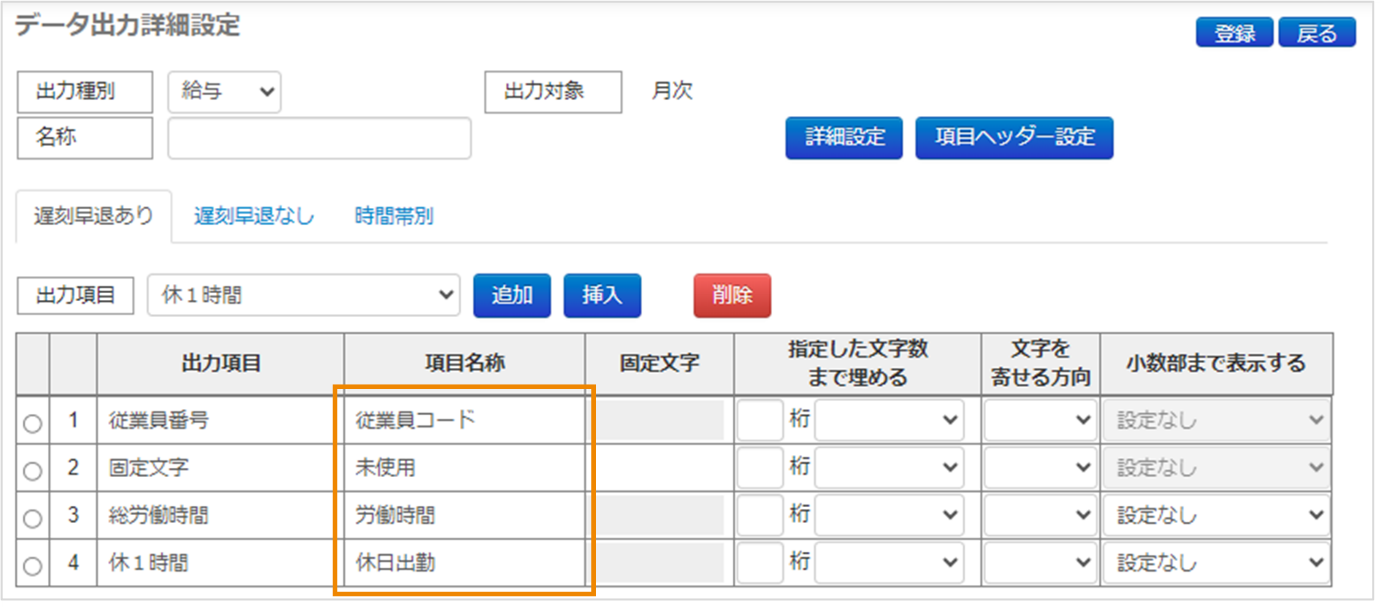Viewport: 1380px width, 607px height.
Task: Select the 遅刻早退あり tab
Action: [94, 216]
